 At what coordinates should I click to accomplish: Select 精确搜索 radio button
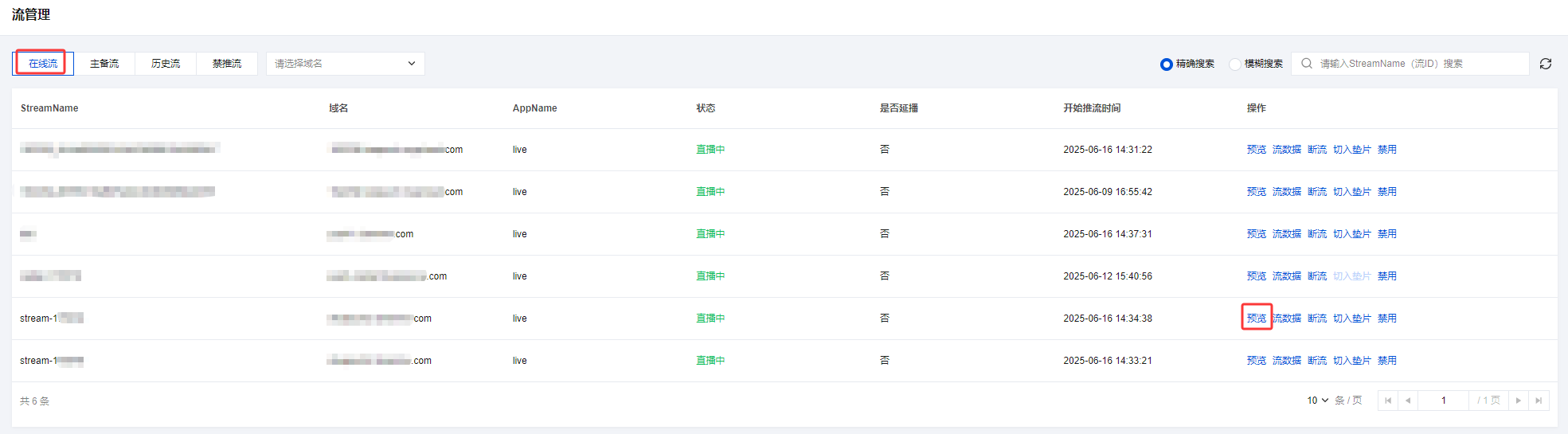click(1167, 65)
